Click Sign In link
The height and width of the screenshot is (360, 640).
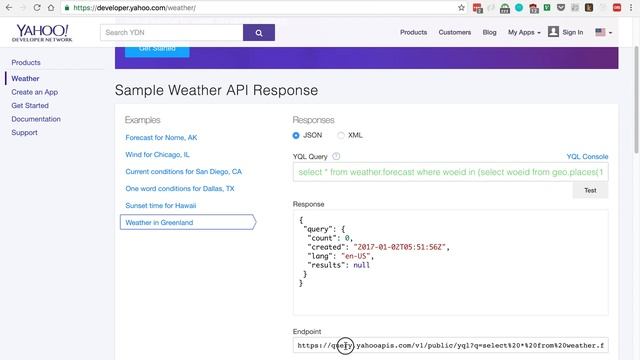click(573, 32)
